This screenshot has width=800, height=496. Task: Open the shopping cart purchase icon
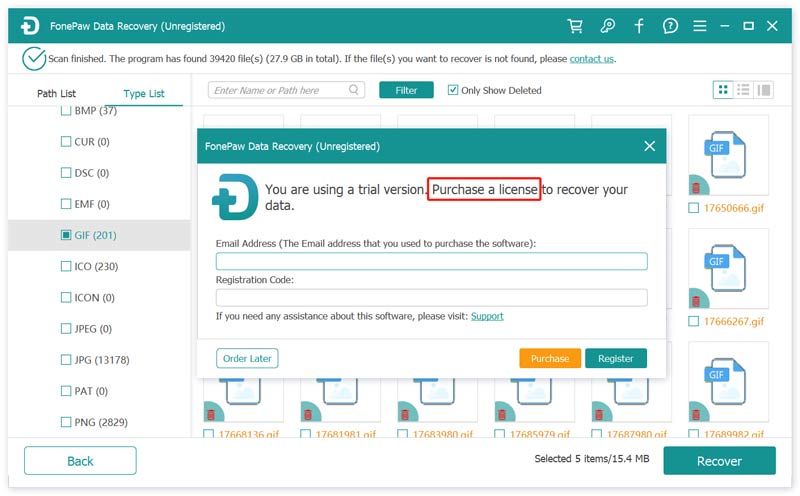point(575,26)
